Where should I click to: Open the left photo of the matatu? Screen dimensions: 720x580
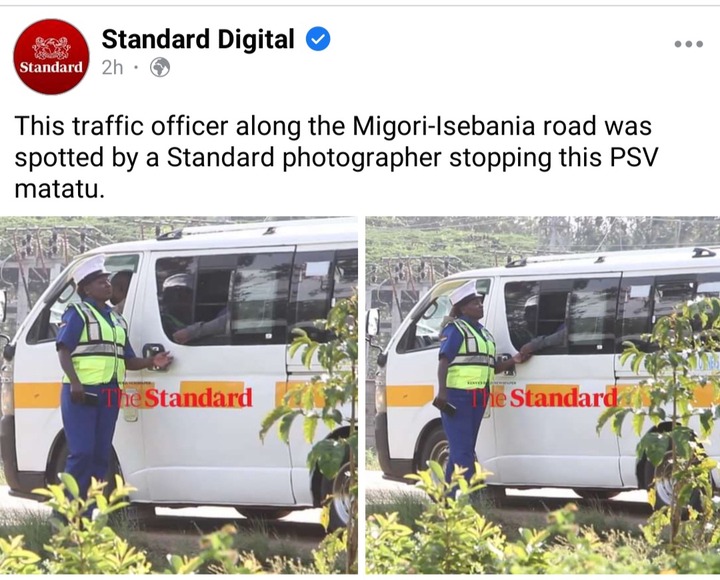click(179, 395)
